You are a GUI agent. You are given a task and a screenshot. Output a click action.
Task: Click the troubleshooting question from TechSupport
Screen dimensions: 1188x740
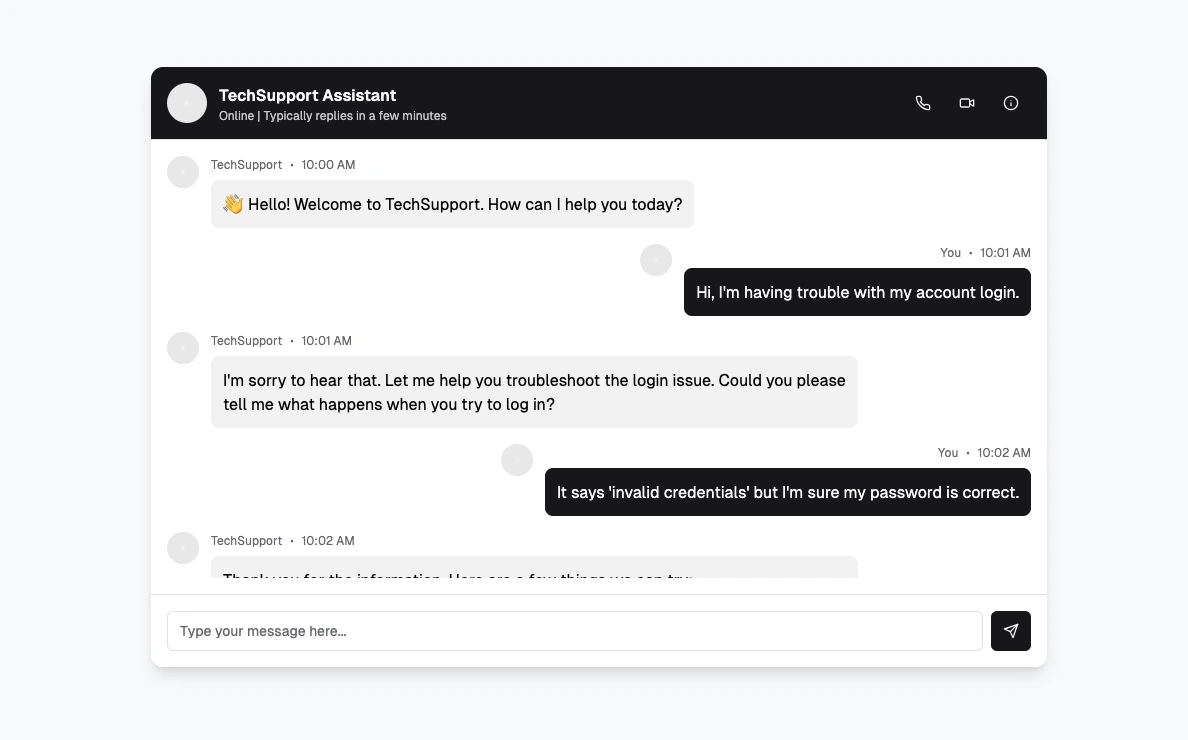(x=534, y=392)
